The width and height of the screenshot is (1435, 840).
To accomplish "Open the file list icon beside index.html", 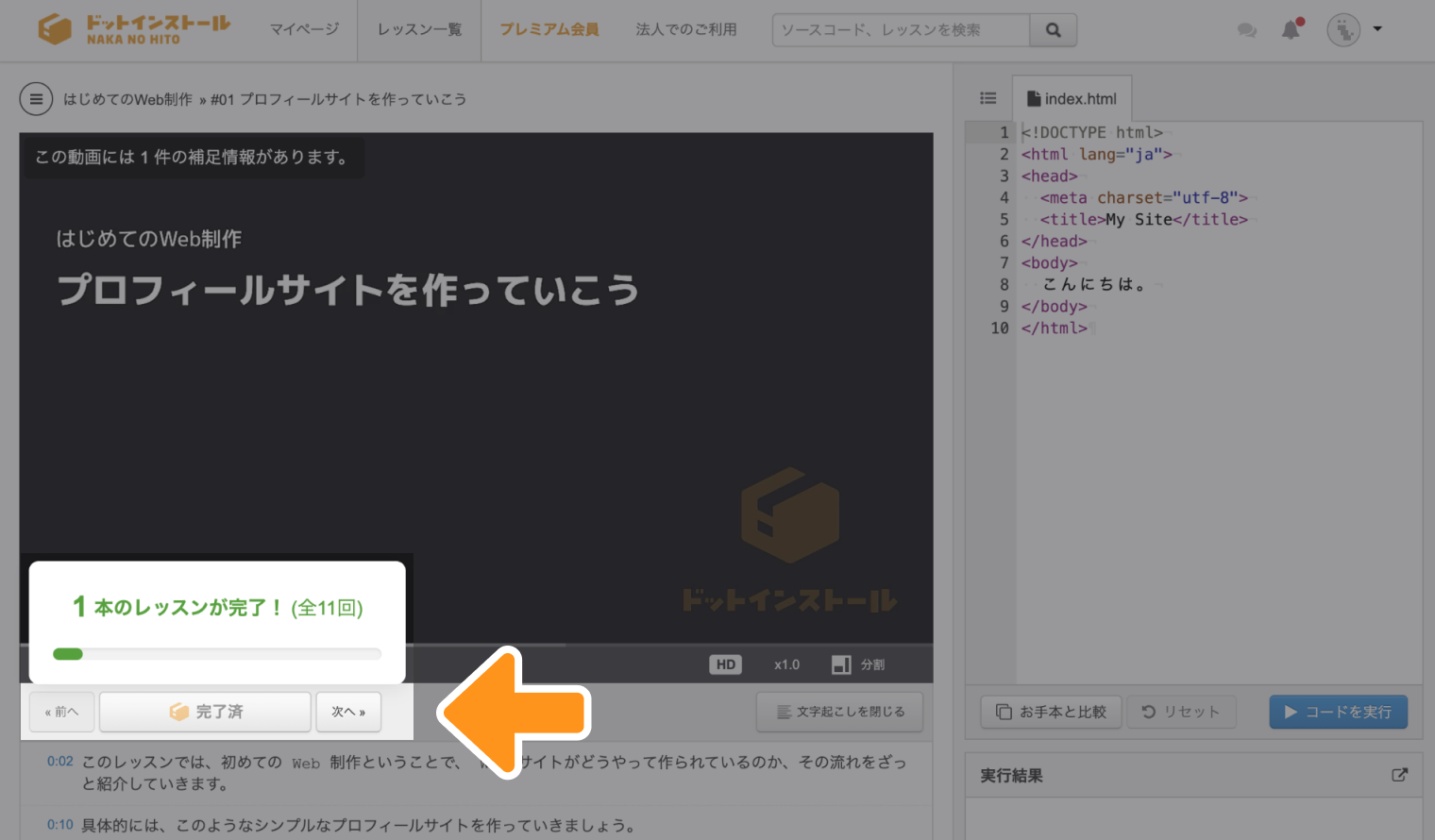I will [x=988, y=98].
